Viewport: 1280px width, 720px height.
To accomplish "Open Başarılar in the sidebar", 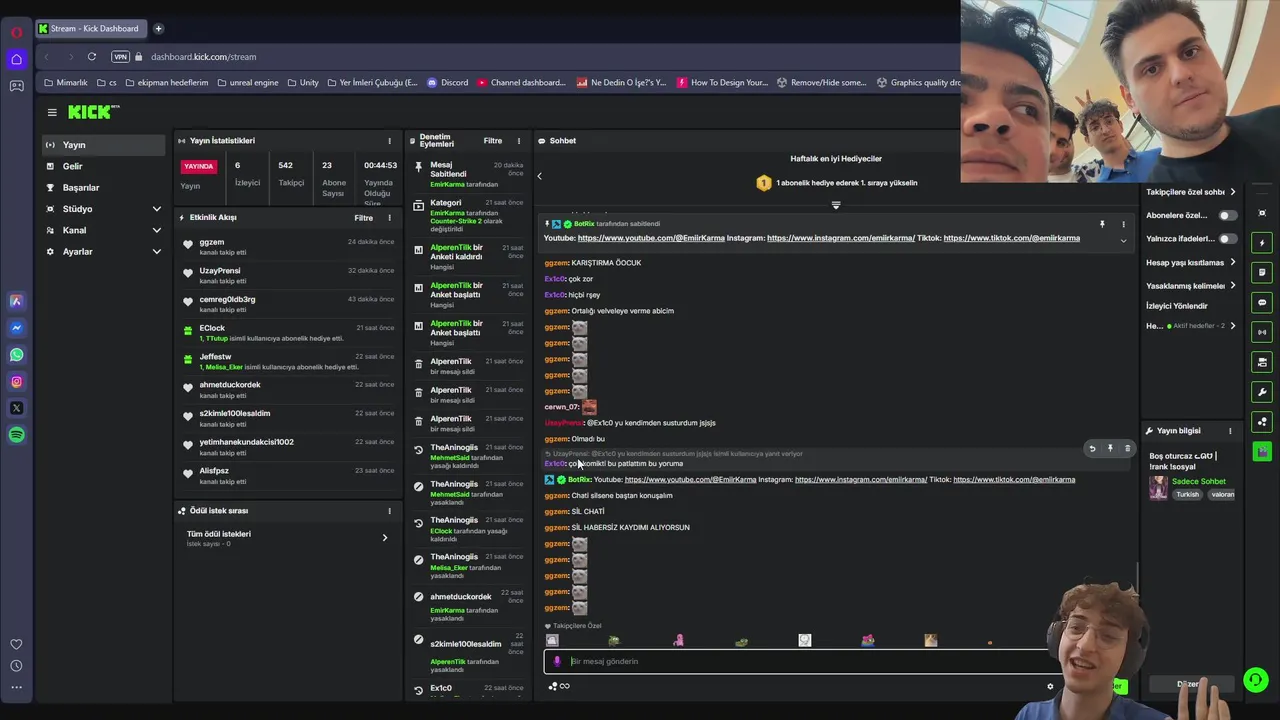I will click(103, 187).
